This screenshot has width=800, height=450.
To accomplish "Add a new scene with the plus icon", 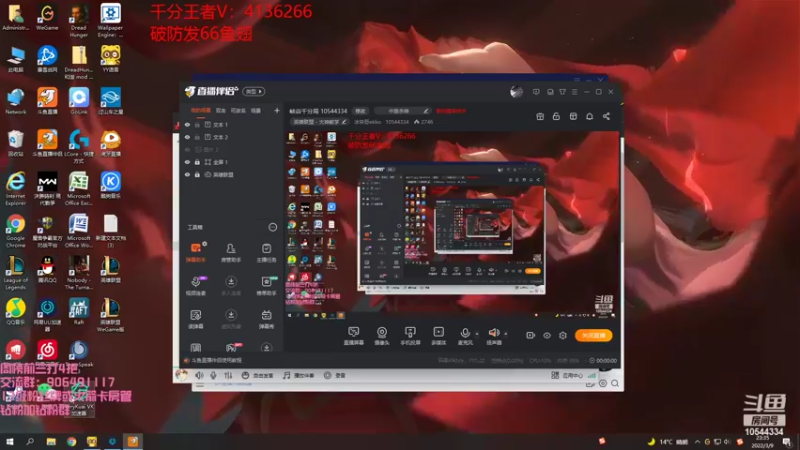I will [x=277, y=110].
